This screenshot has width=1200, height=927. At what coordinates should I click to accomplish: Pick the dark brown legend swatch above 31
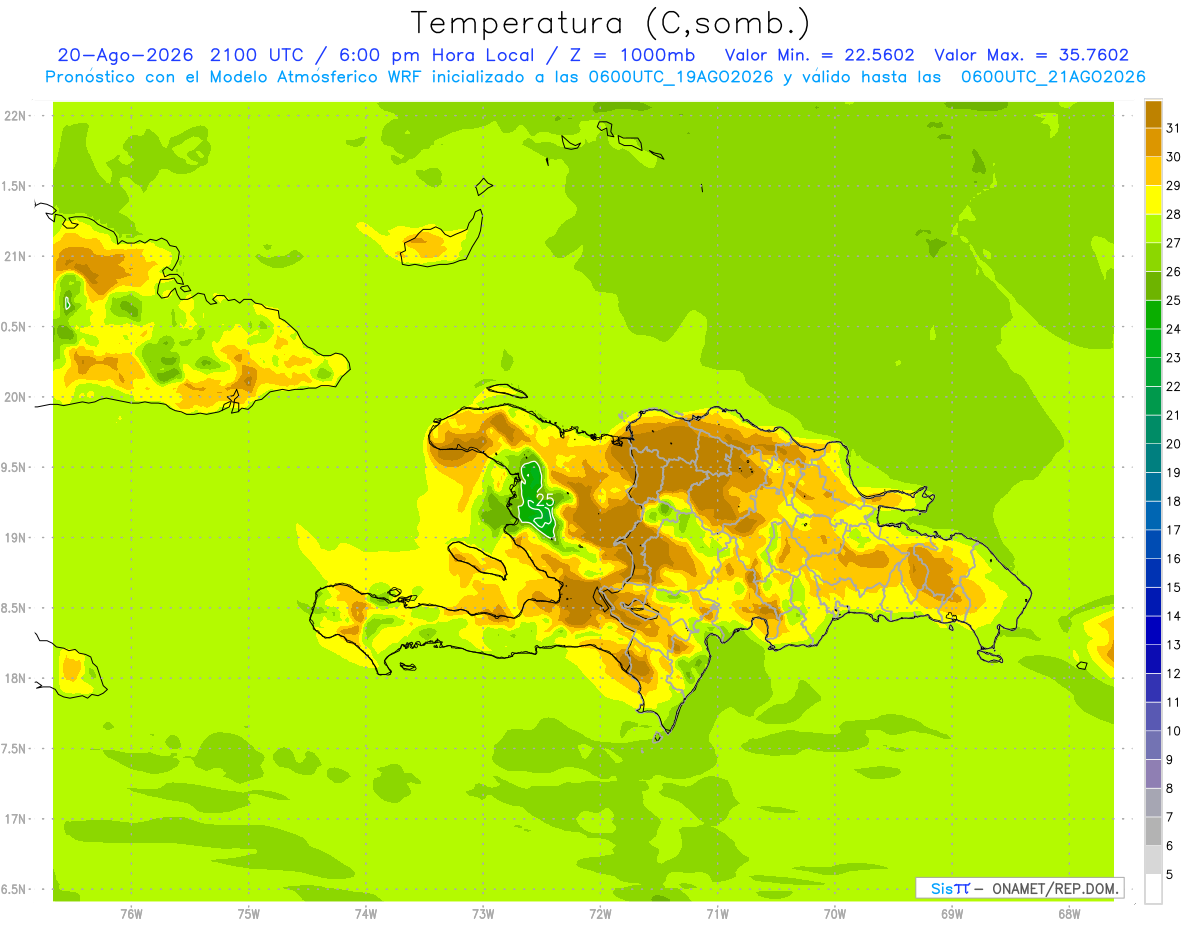1153,114
